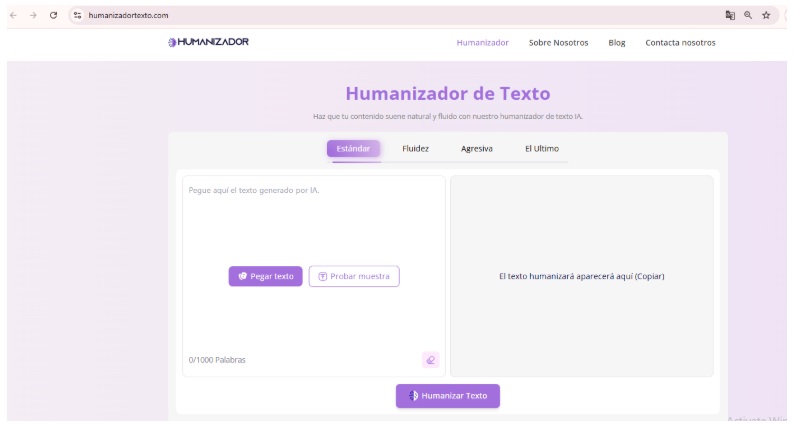Click the Humanizador logo in header
Viewport: 794px width, 426px height.
208,42
